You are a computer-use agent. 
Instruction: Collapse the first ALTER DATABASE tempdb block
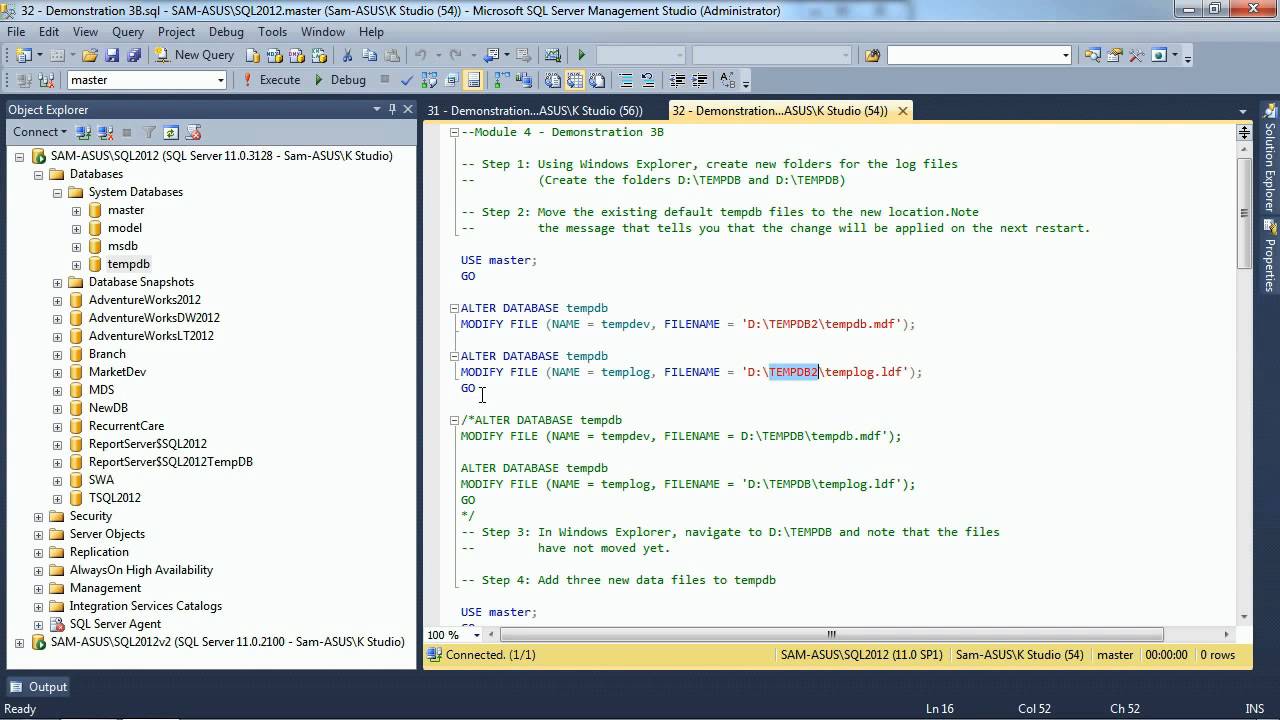[454, 308]
